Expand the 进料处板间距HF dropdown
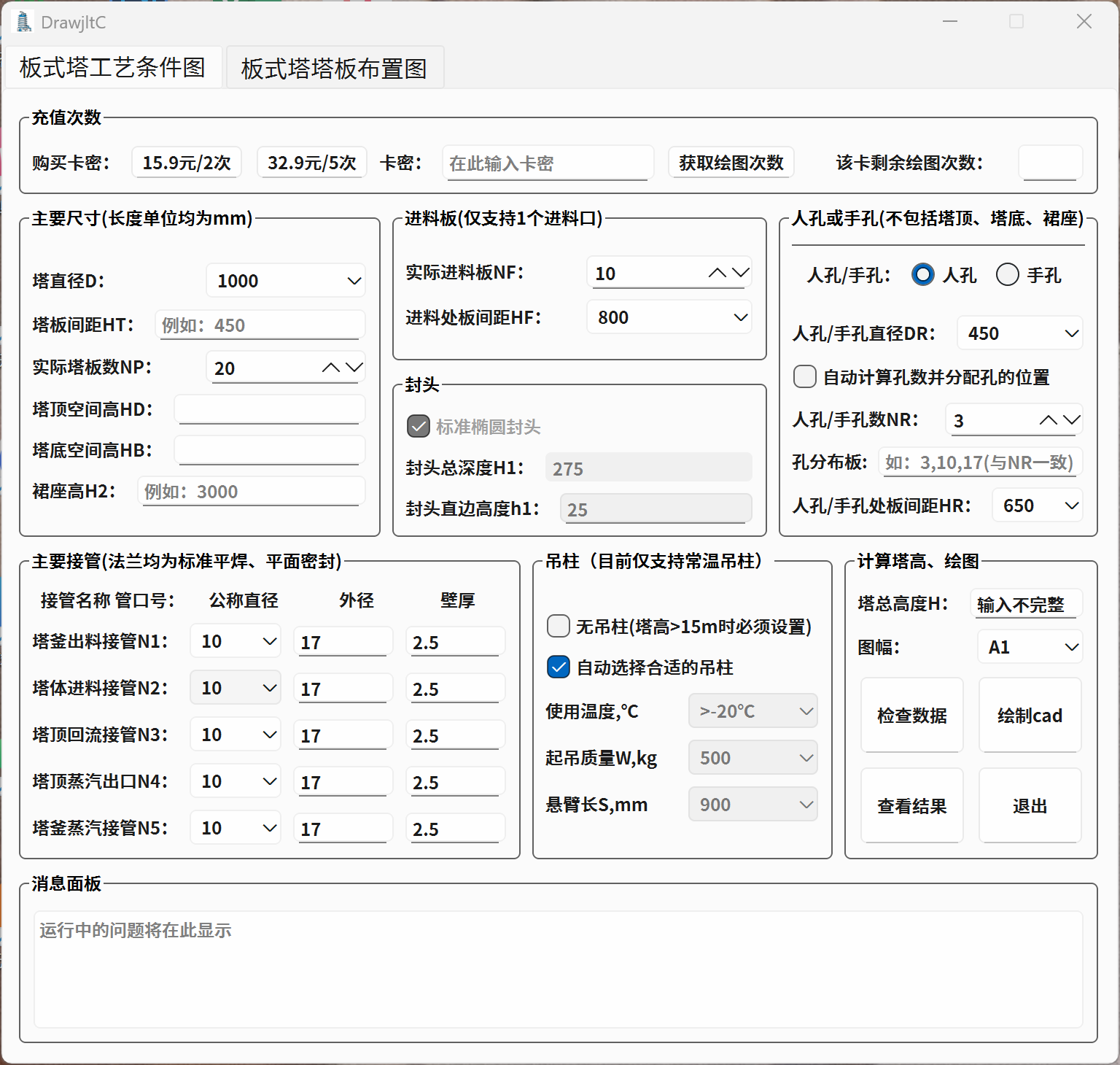This screenshot has width=1120, height=1065. 669,317
